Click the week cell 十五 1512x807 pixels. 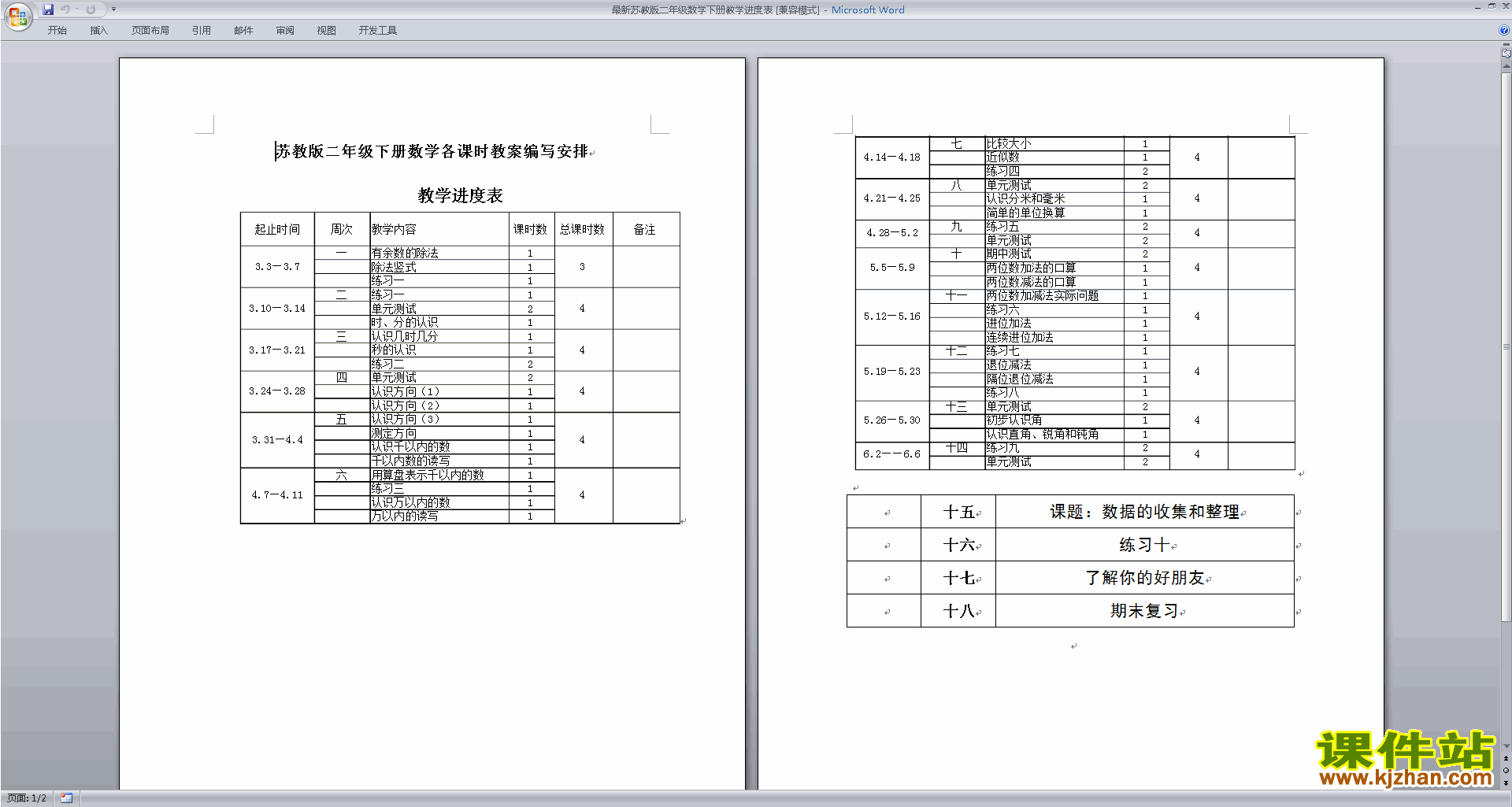(958, 512)
